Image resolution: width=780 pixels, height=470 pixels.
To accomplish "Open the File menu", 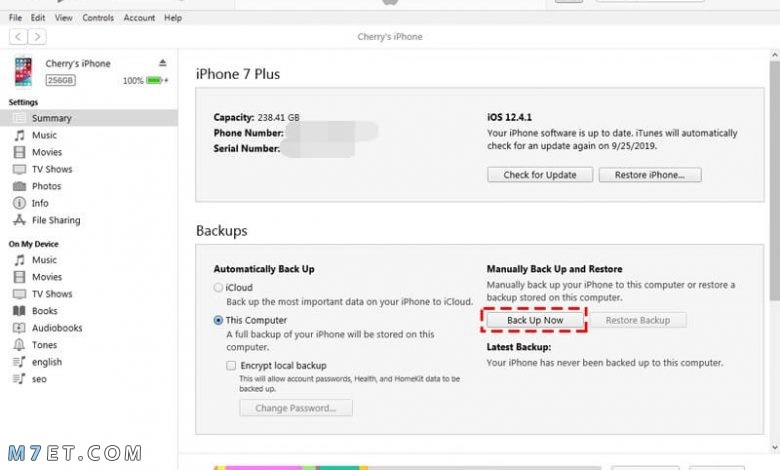I will [x=15, y=17].
